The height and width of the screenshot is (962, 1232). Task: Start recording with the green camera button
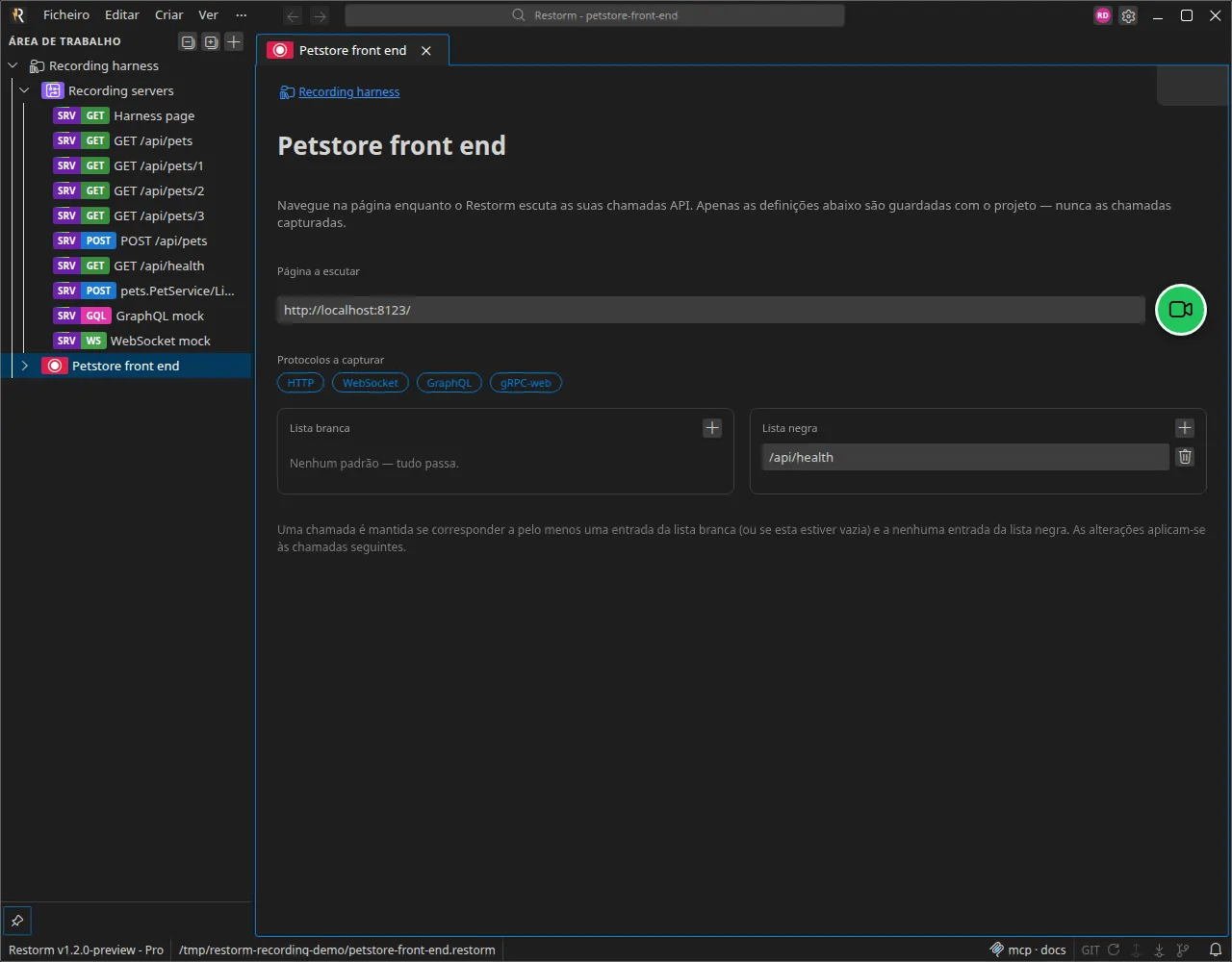1180,310
